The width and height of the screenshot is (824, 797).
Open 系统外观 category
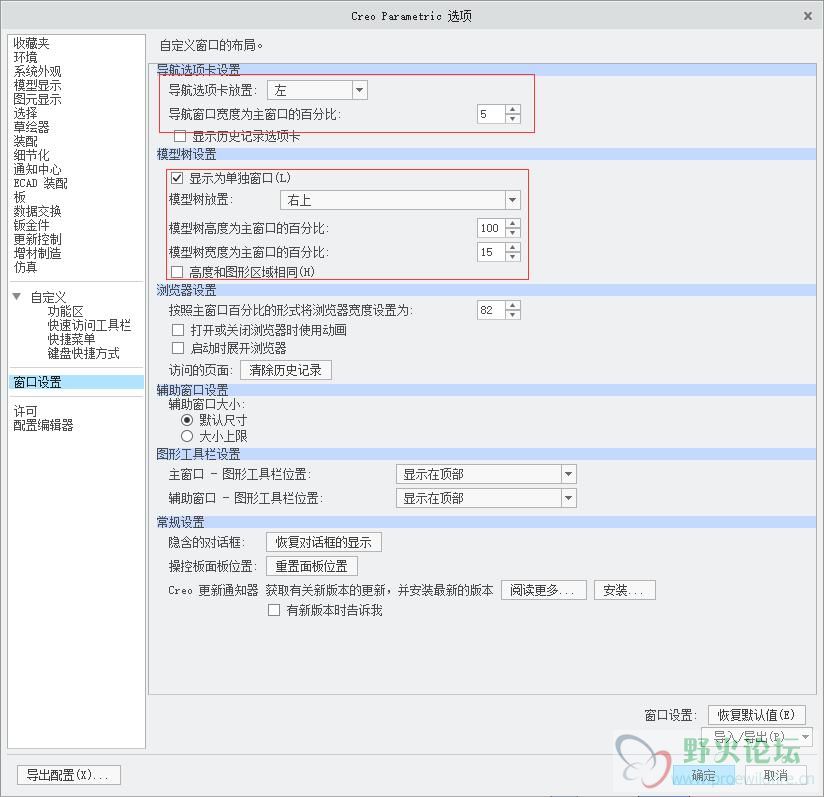(x=37, y=71)
